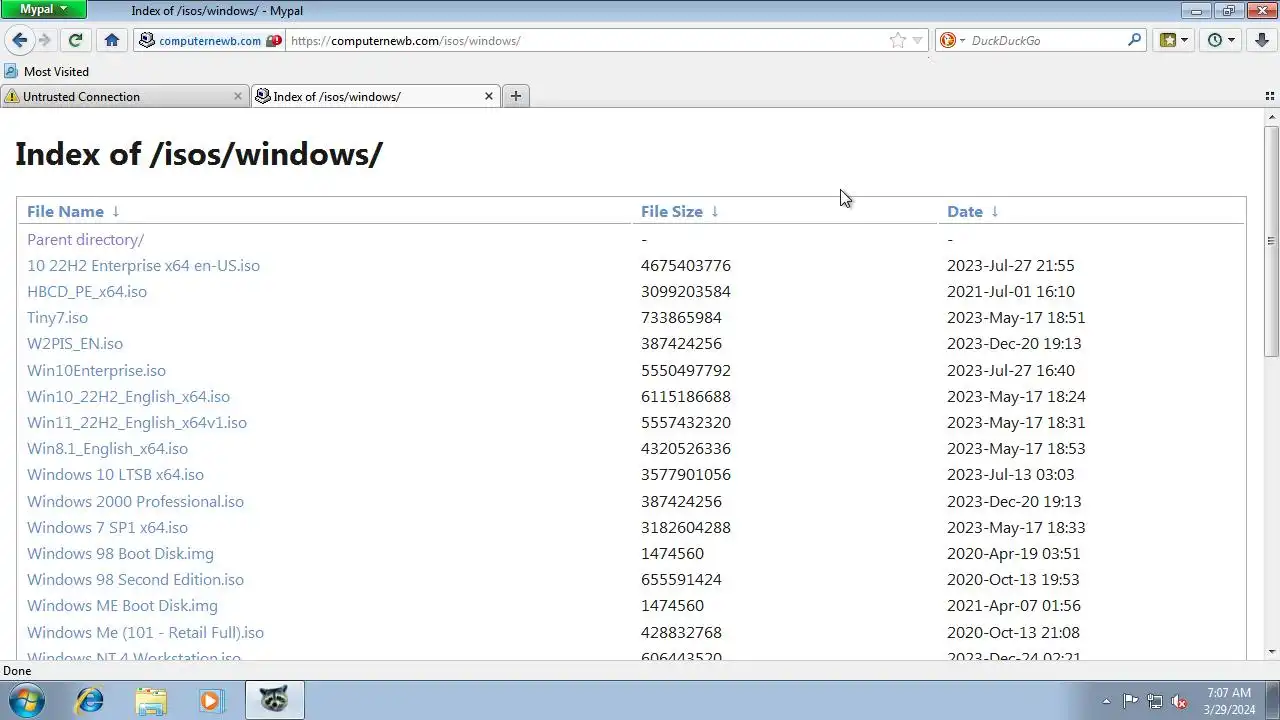The image size is (1280, 720).
Task: Switch to the Untrusted Connection tab
Action: point(125,96)
